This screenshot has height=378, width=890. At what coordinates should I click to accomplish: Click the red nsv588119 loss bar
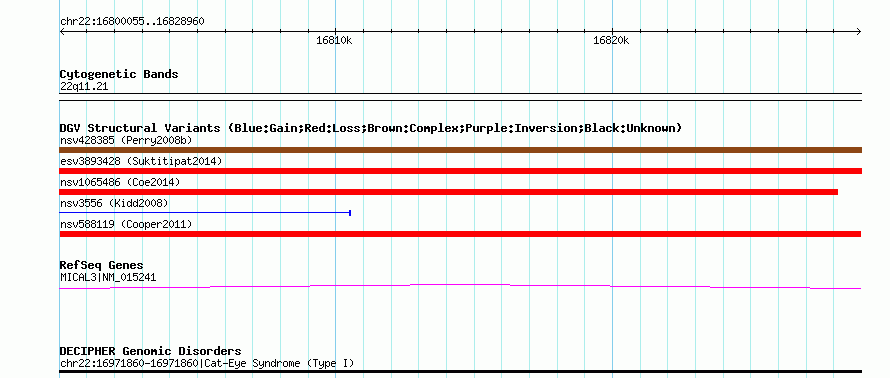coord(460,234)
